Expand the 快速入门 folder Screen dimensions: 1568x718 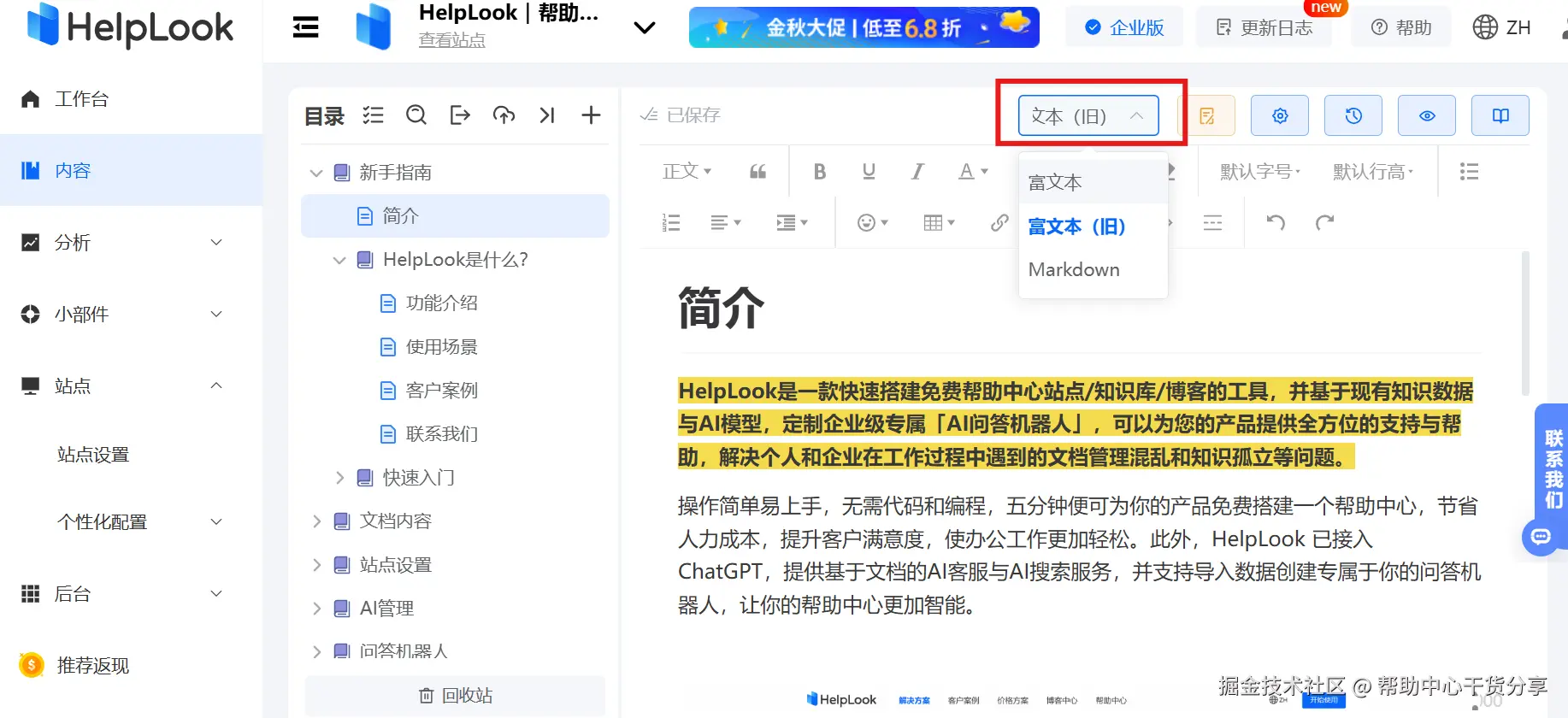point(339,478)
